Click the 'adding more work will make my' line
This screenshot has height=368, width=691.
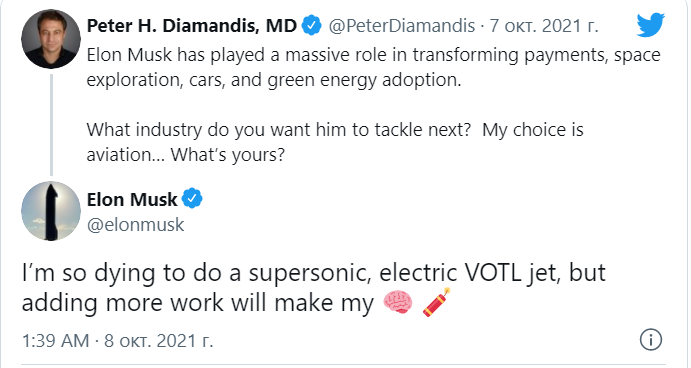[197, 303]
